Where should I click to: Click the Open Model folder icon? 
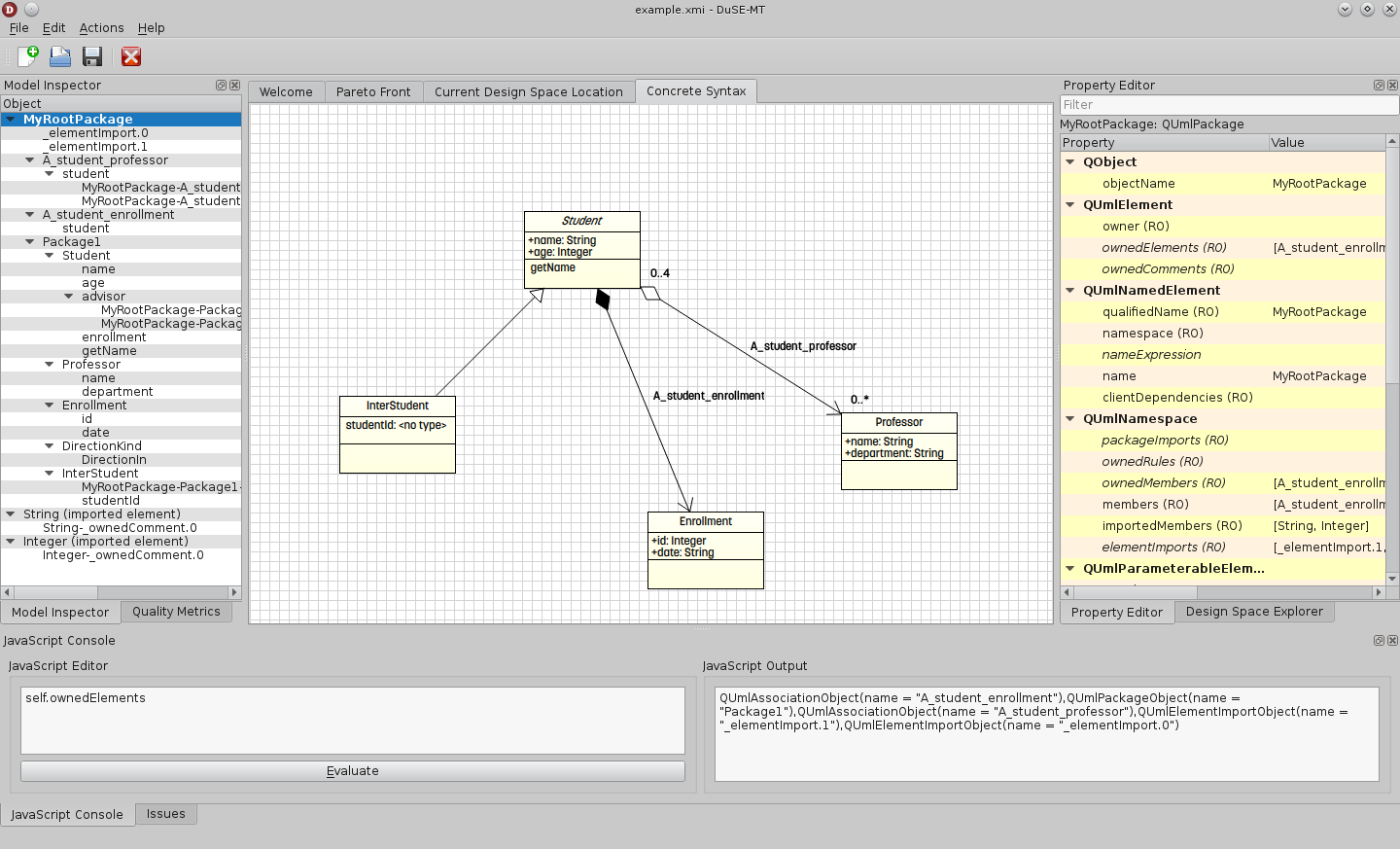tap(60, 56)
